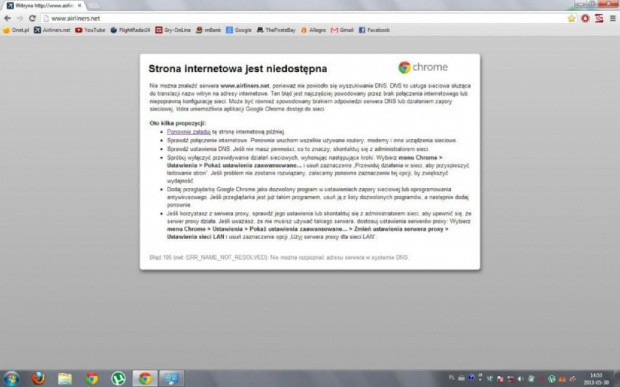Screen dimensions: 620x387
Task: Open the Windows Start menu orb
Action: coord(11,378)
